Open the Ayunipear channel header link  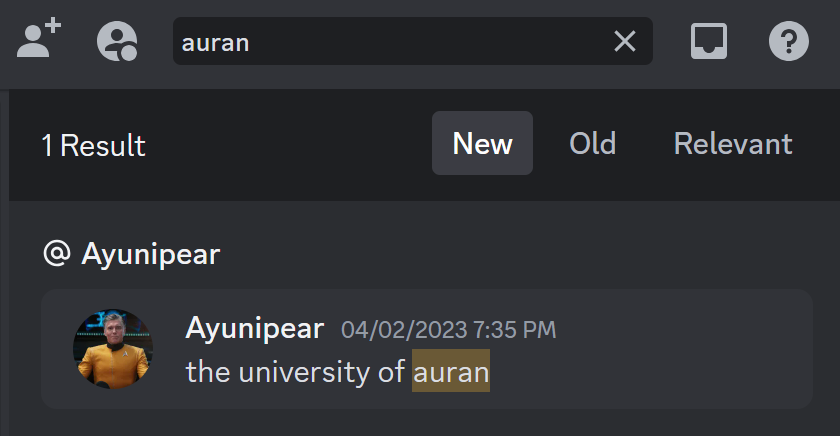150,254
